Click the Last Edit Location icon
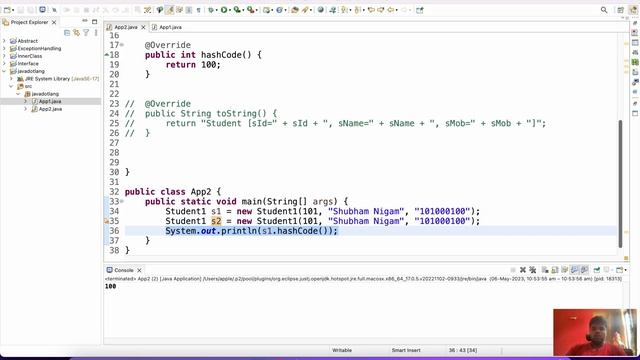The width and height of the screenshot is (640, 360). tap(371, 10)
